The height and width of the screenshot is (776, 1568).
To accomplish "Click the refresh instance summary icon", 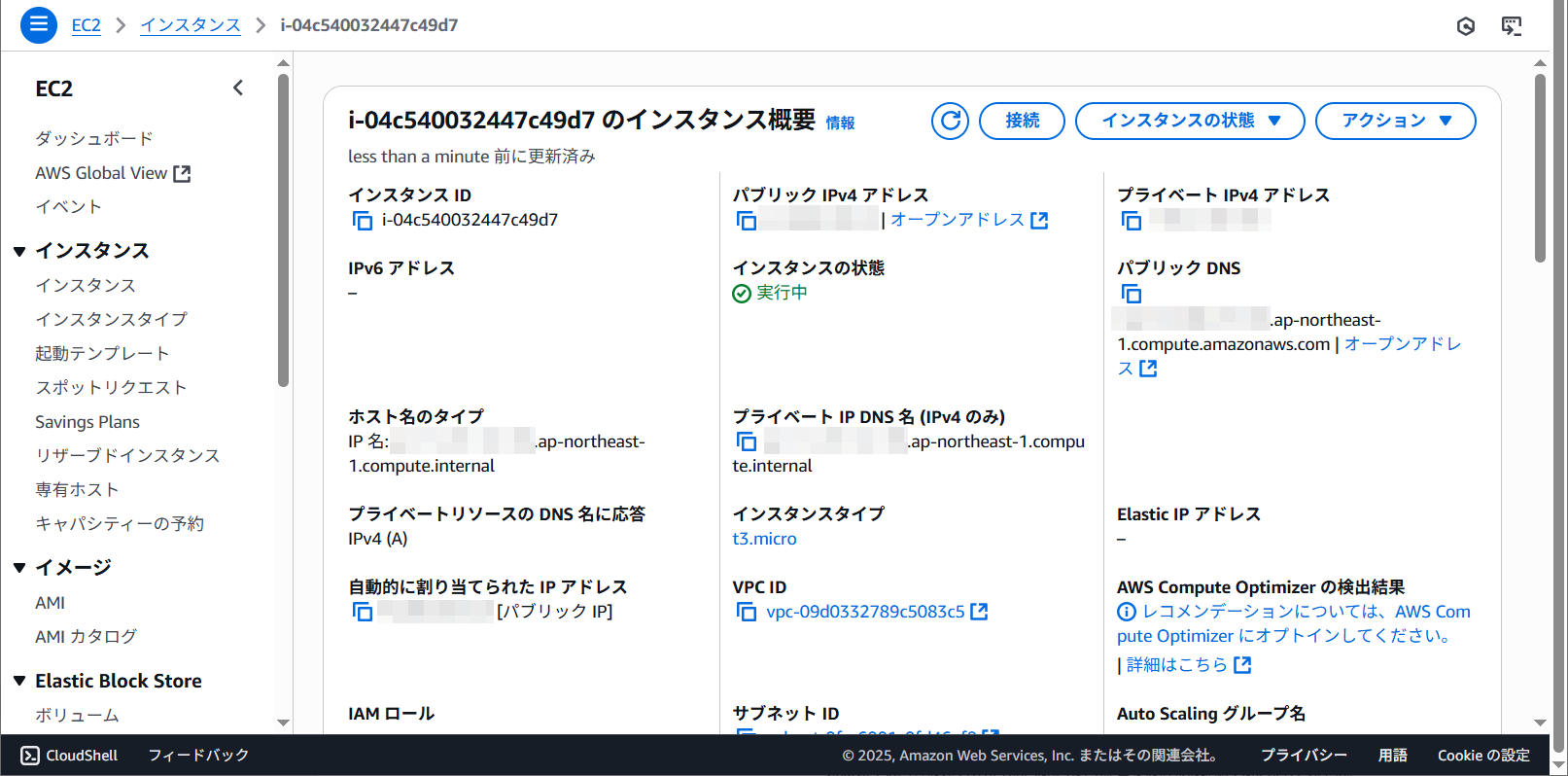I will click(x=950, y=121).
